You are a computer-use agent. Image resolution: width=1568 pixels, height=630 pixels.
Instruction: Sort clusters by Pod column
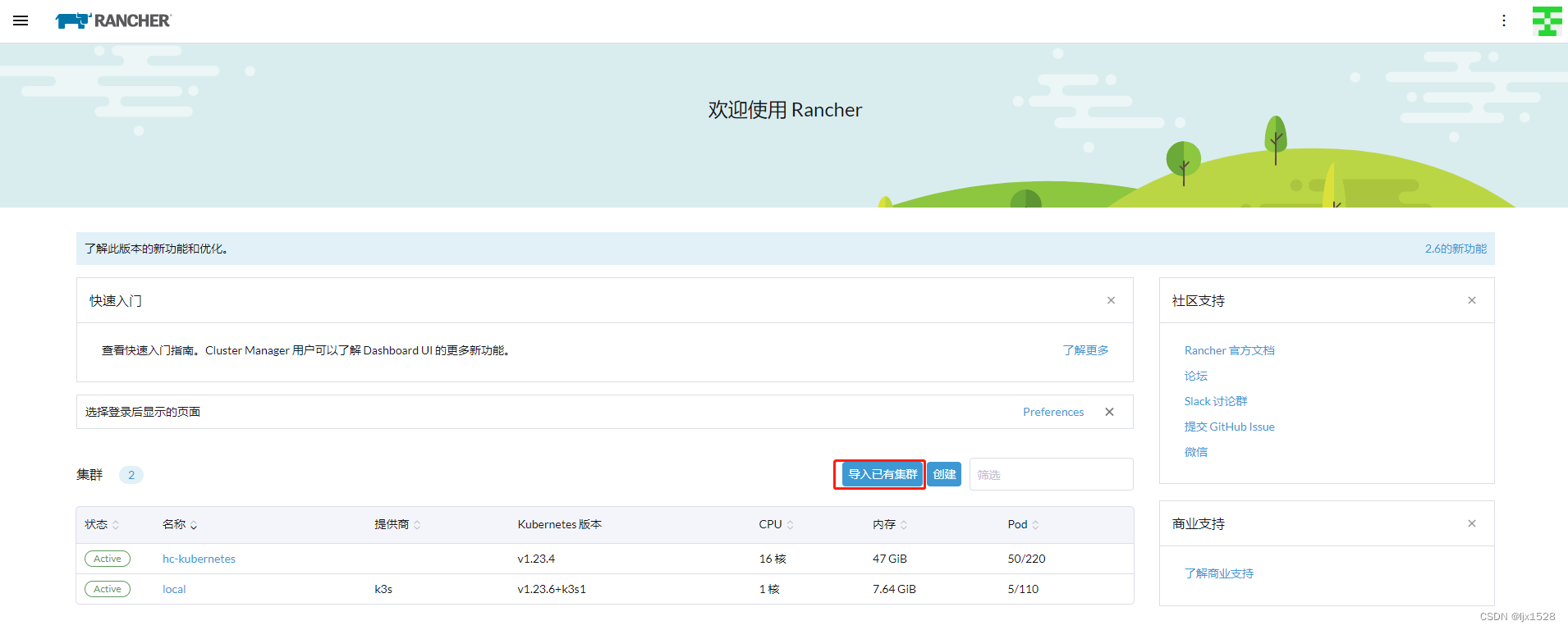point(1024,524)
